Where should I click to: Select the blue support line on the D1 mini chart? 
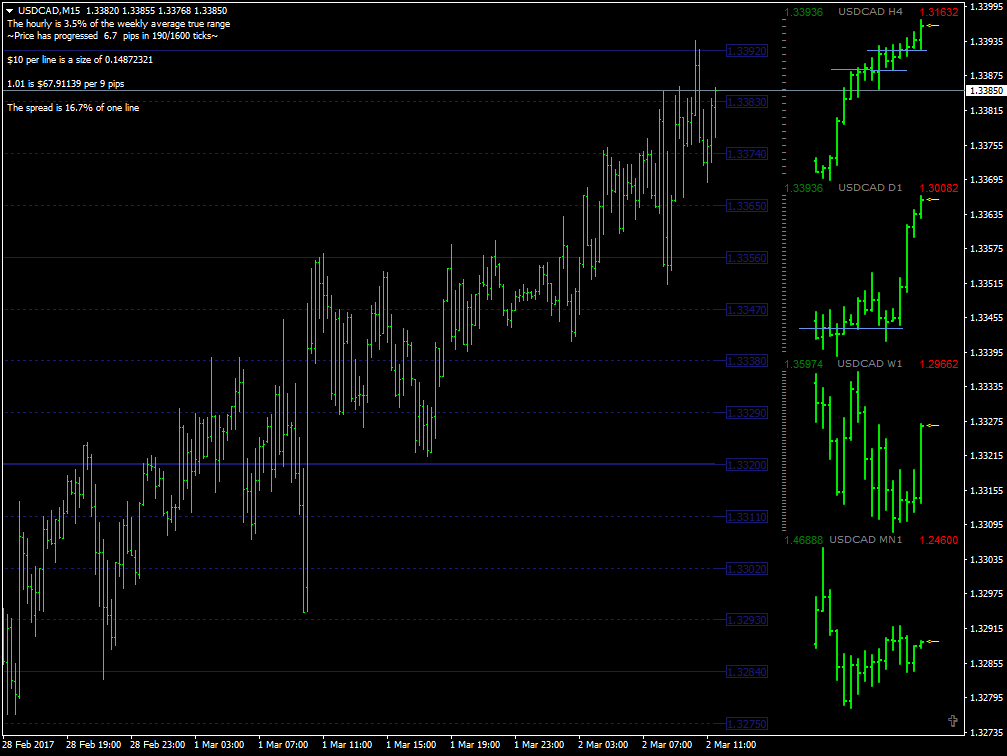pyautogui.click(x=850, y=326)
